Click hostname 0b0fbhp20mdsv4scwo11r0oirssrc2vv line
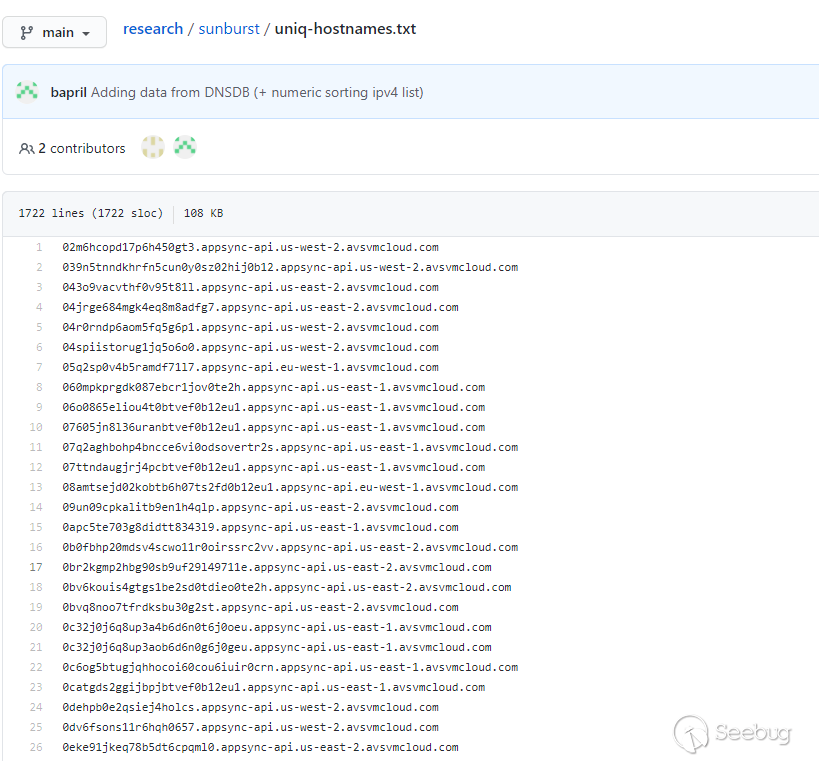 tap(290, 547)
